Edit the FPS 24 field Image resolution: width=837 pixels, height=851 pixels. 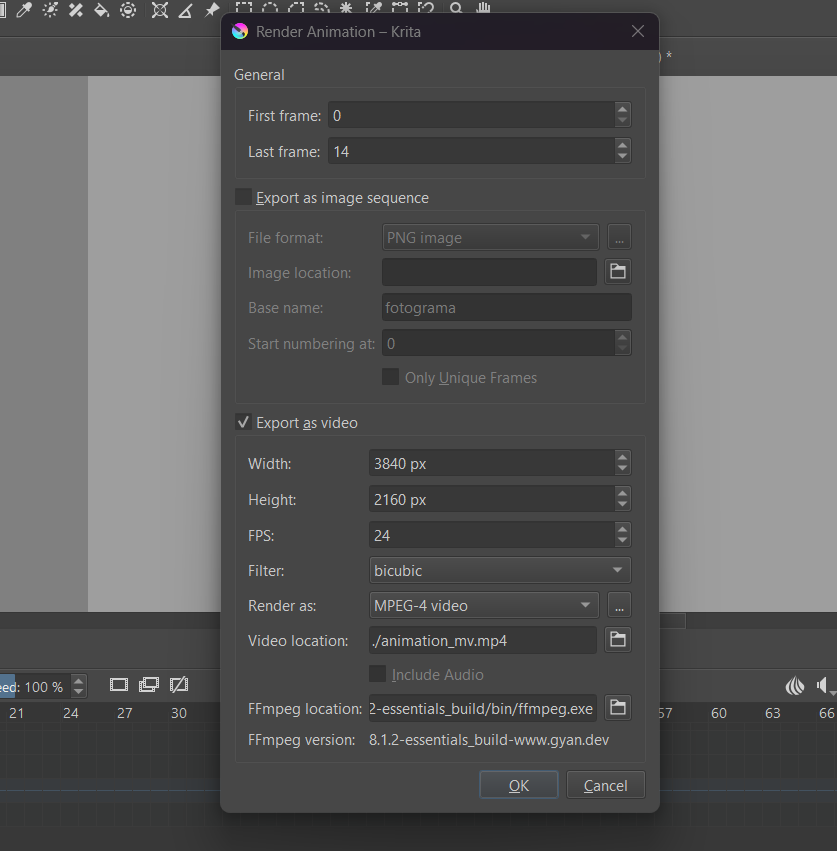492,535
